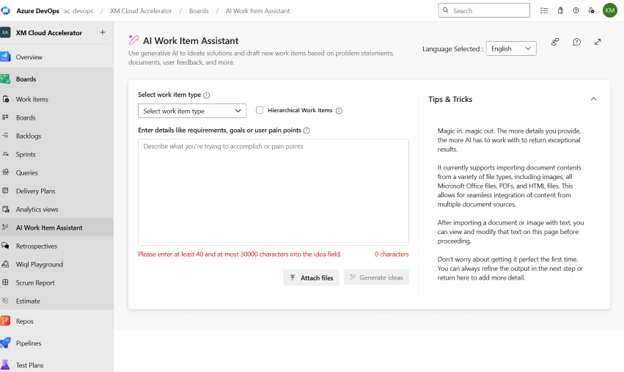Click the Delivery Plans icon in sidebar
The width and height of the screenshot is (624, 372).
click(6, 191)
